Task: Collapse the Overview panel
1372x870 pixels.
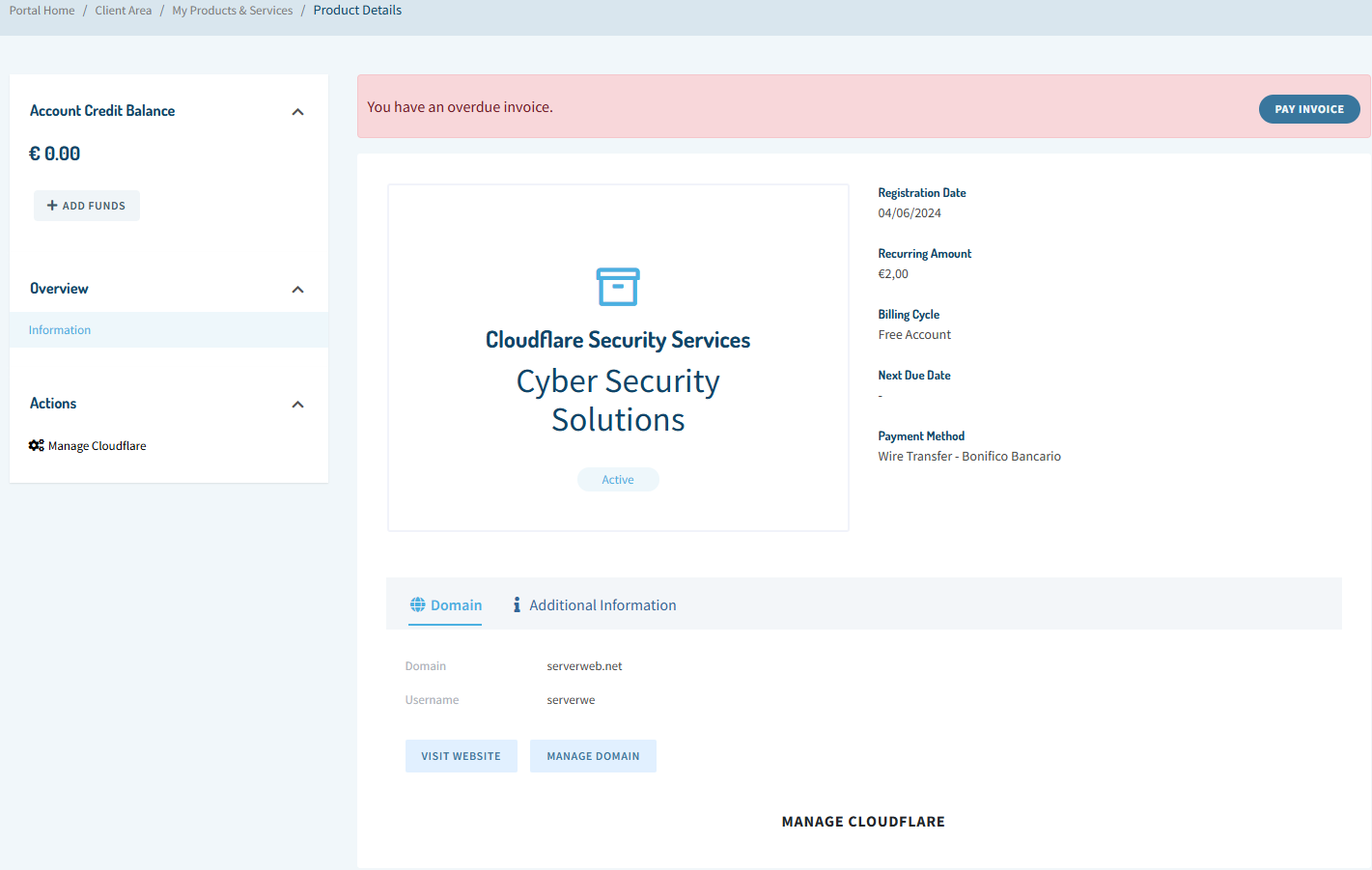Action: 297,290
